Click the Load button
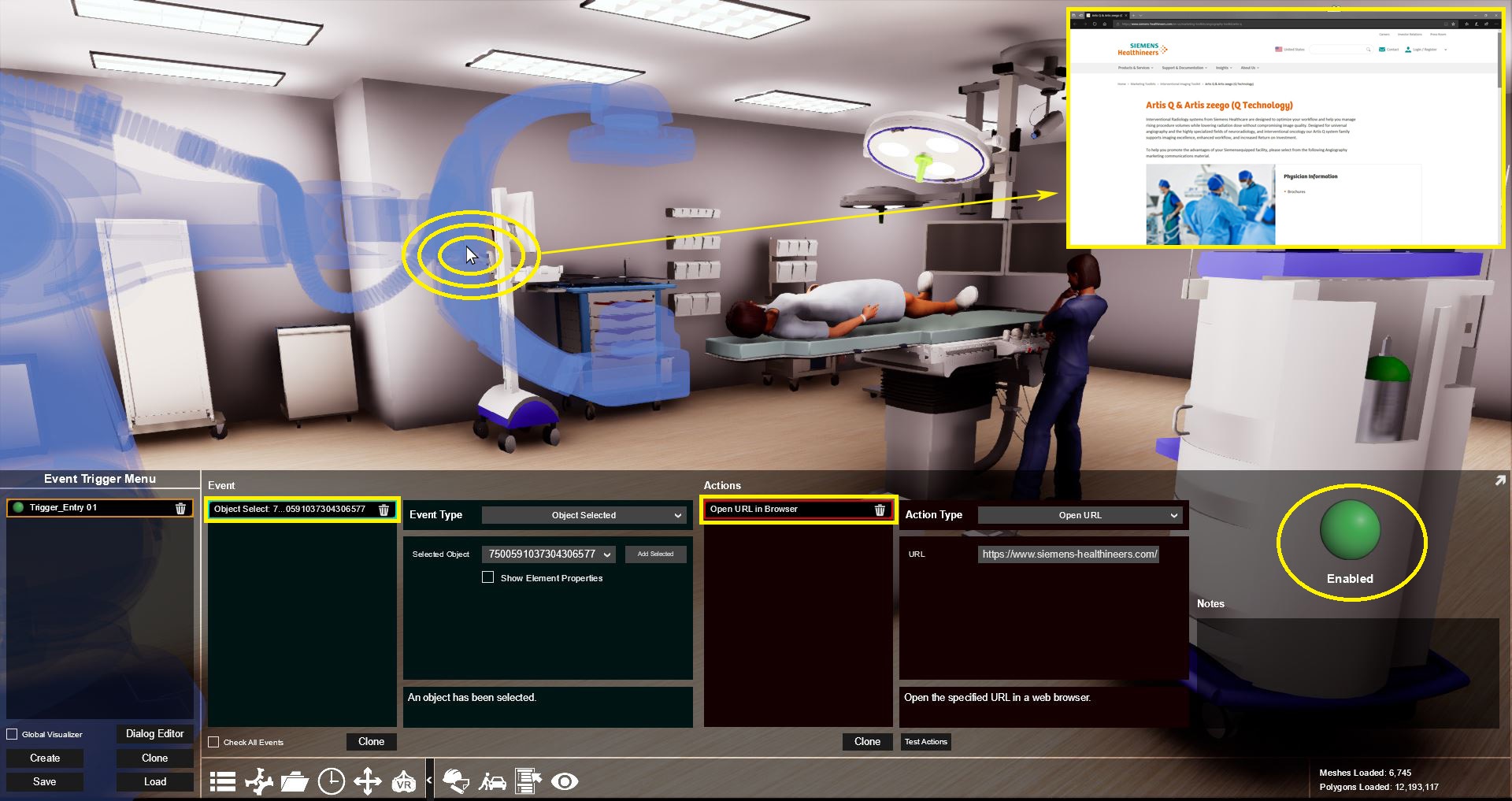Viewport: 1512px width, 801px height. (x=155, y=781)
